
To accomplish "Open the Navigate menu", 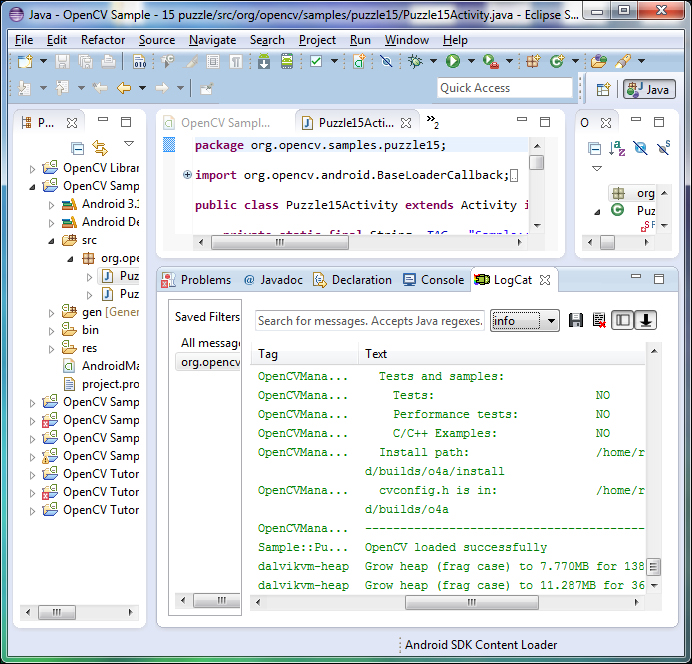I will [x=212, y=40].
